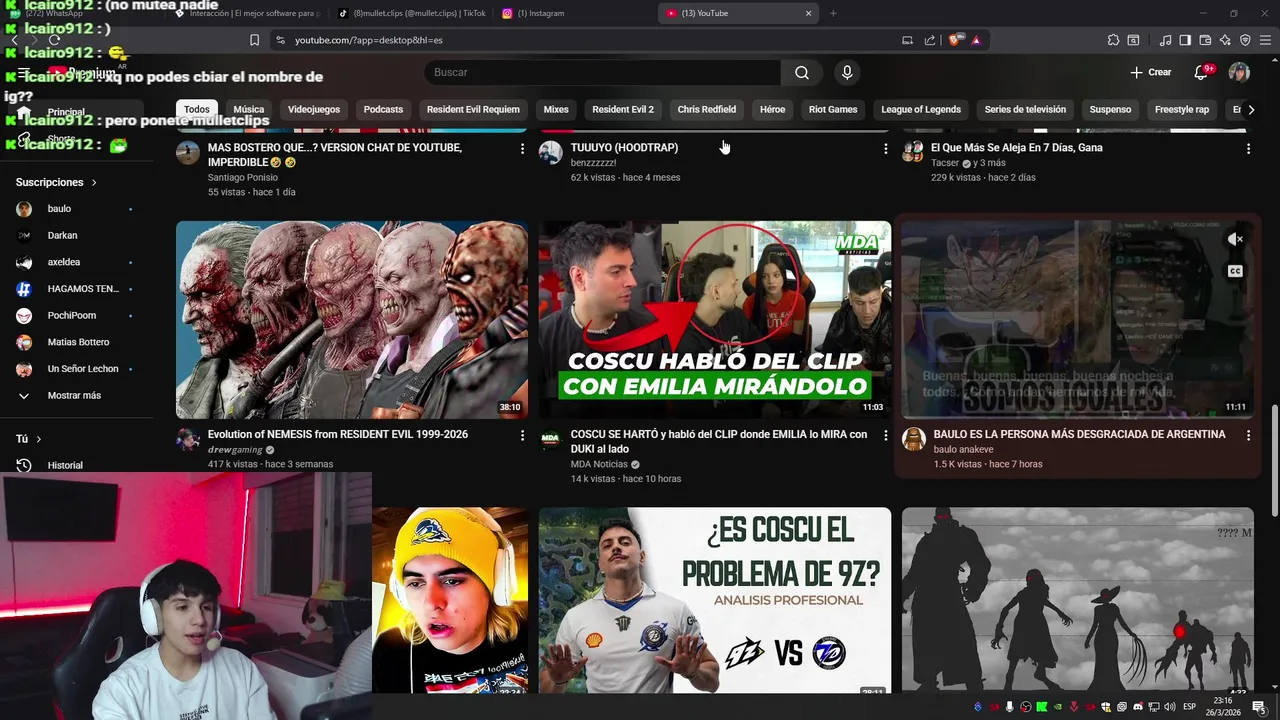Image resolution: width=1280 pixels, height=720 pixels.
Task: Select the Videojuegos filter chip
Action: point(314,110)
